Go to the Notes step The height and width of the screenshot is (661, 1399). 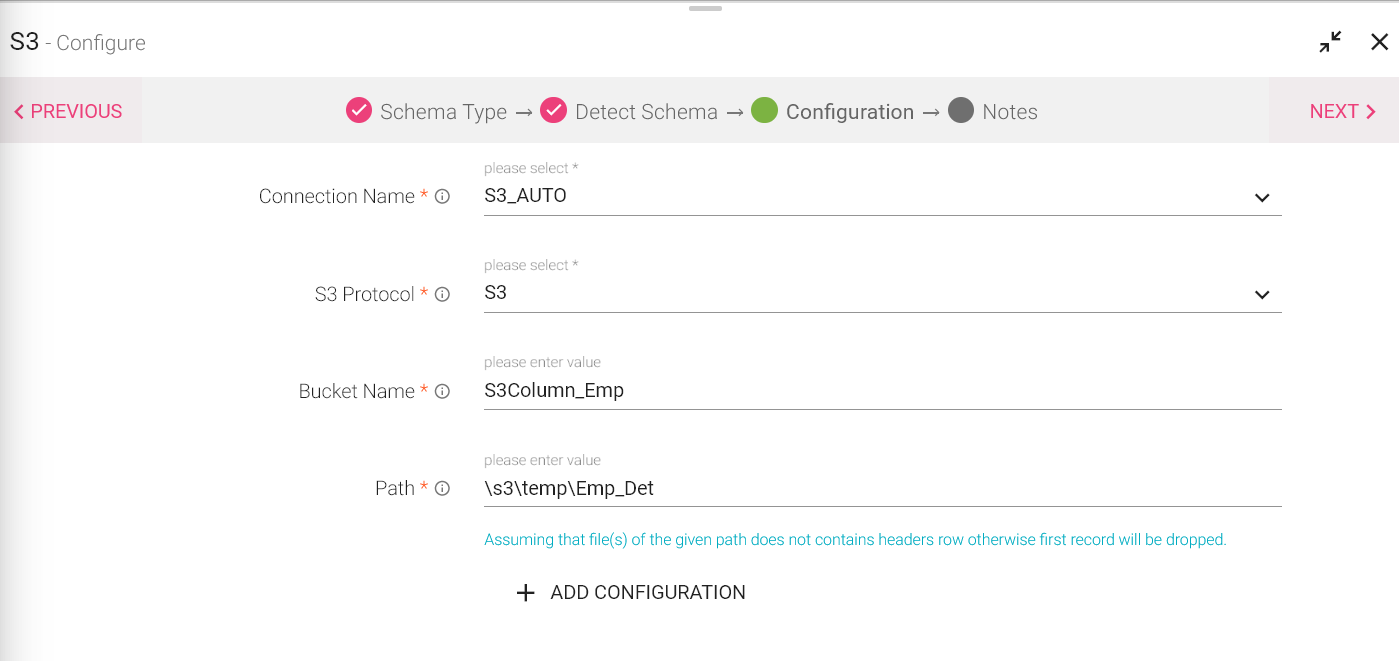pos(1010,112)
